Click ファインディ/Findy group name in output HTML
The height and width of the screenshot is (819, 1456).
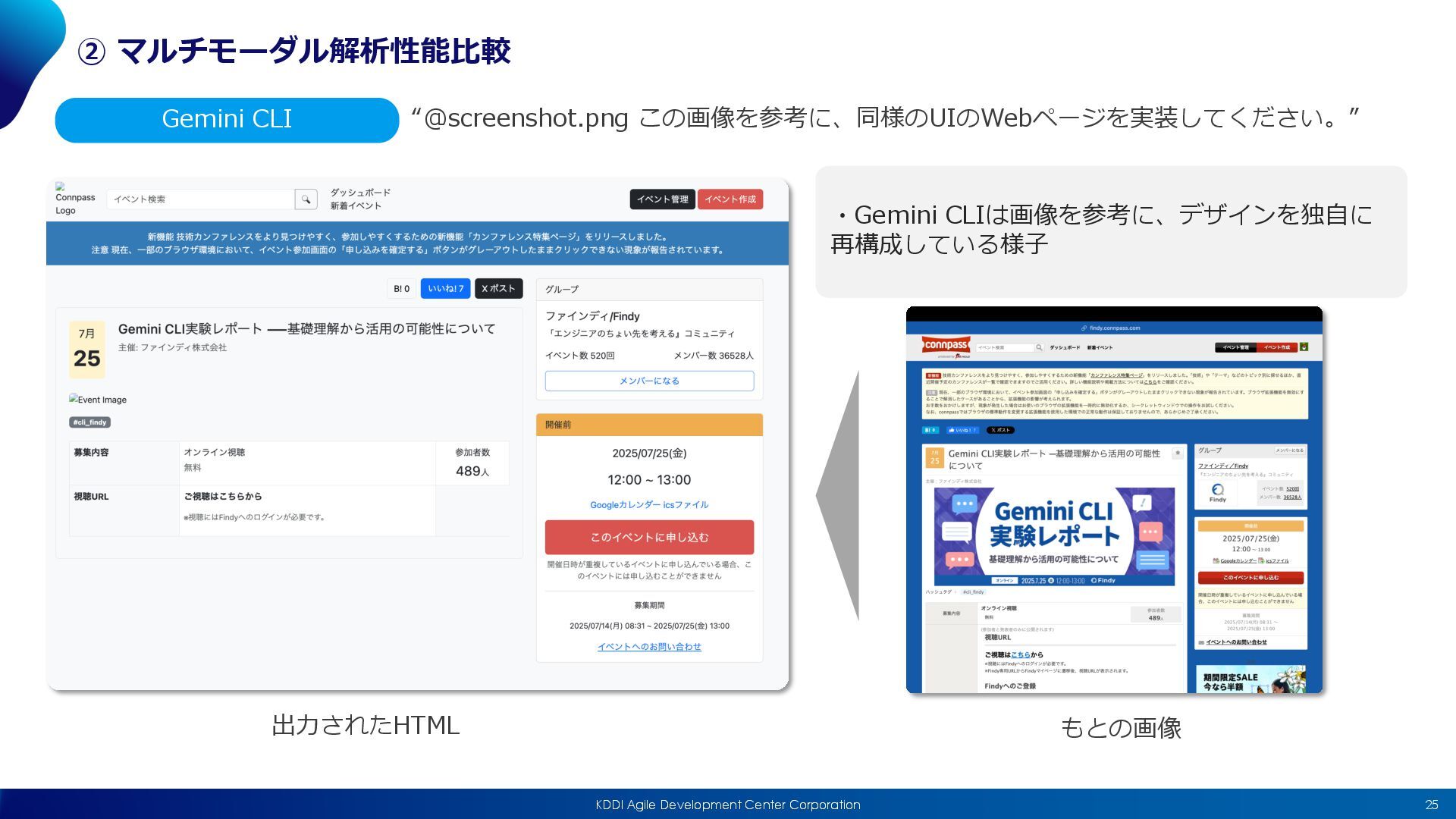pos(592,316)
